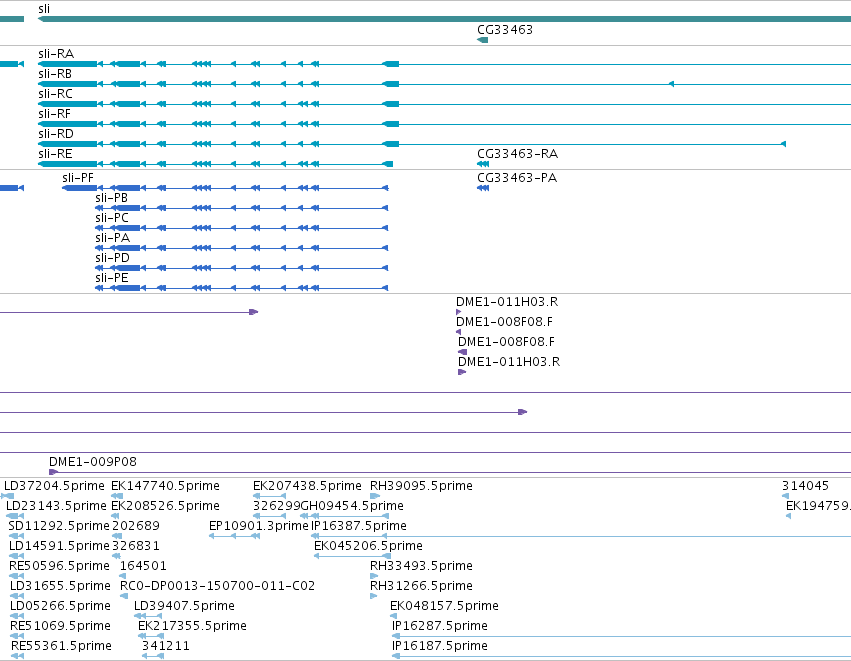Click the EK048157.5prime EST label
This screenshot has width=851, height=661.
[444, 607]
